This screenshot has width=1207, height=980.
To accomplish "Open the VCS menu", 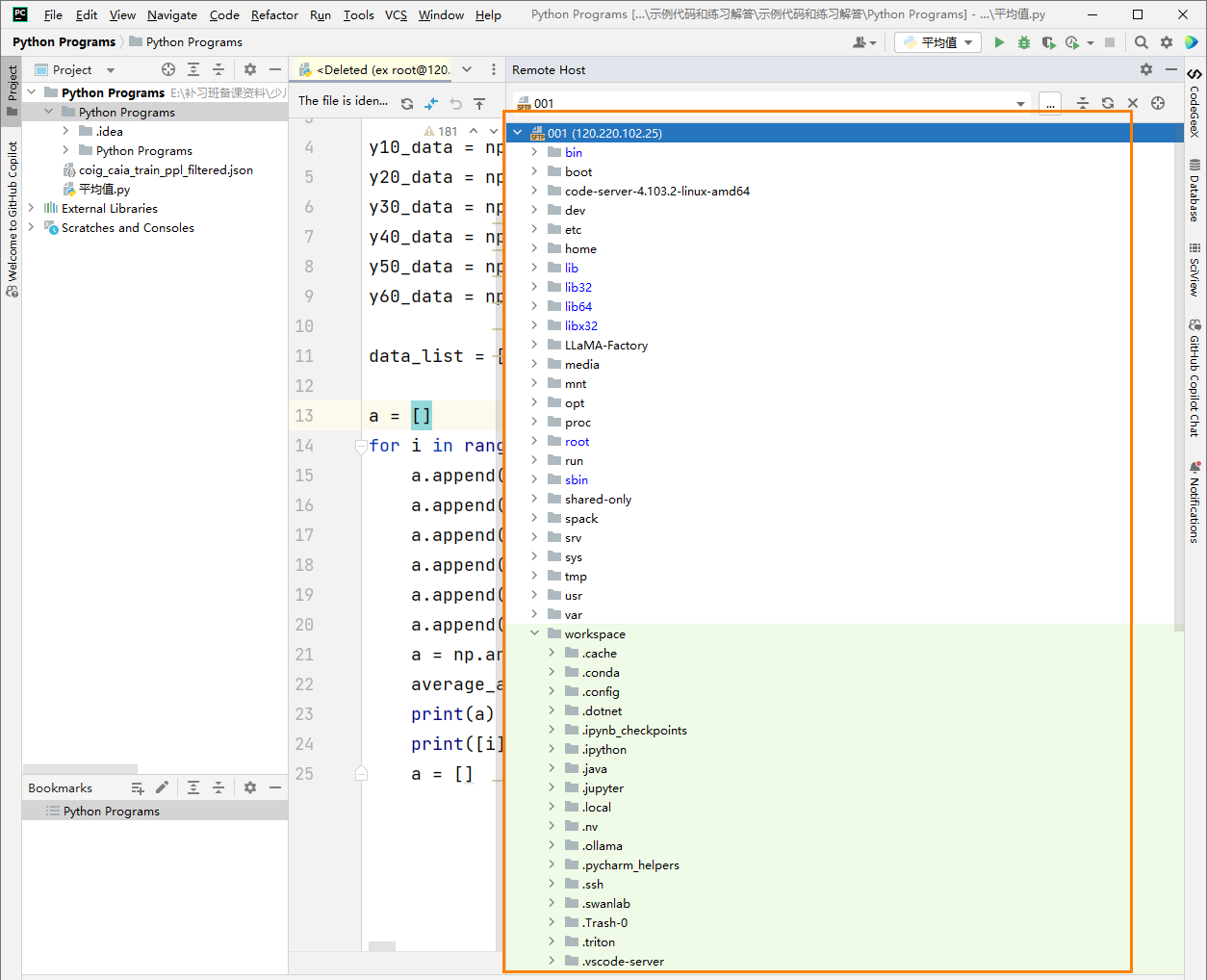I will pos(396,14).
